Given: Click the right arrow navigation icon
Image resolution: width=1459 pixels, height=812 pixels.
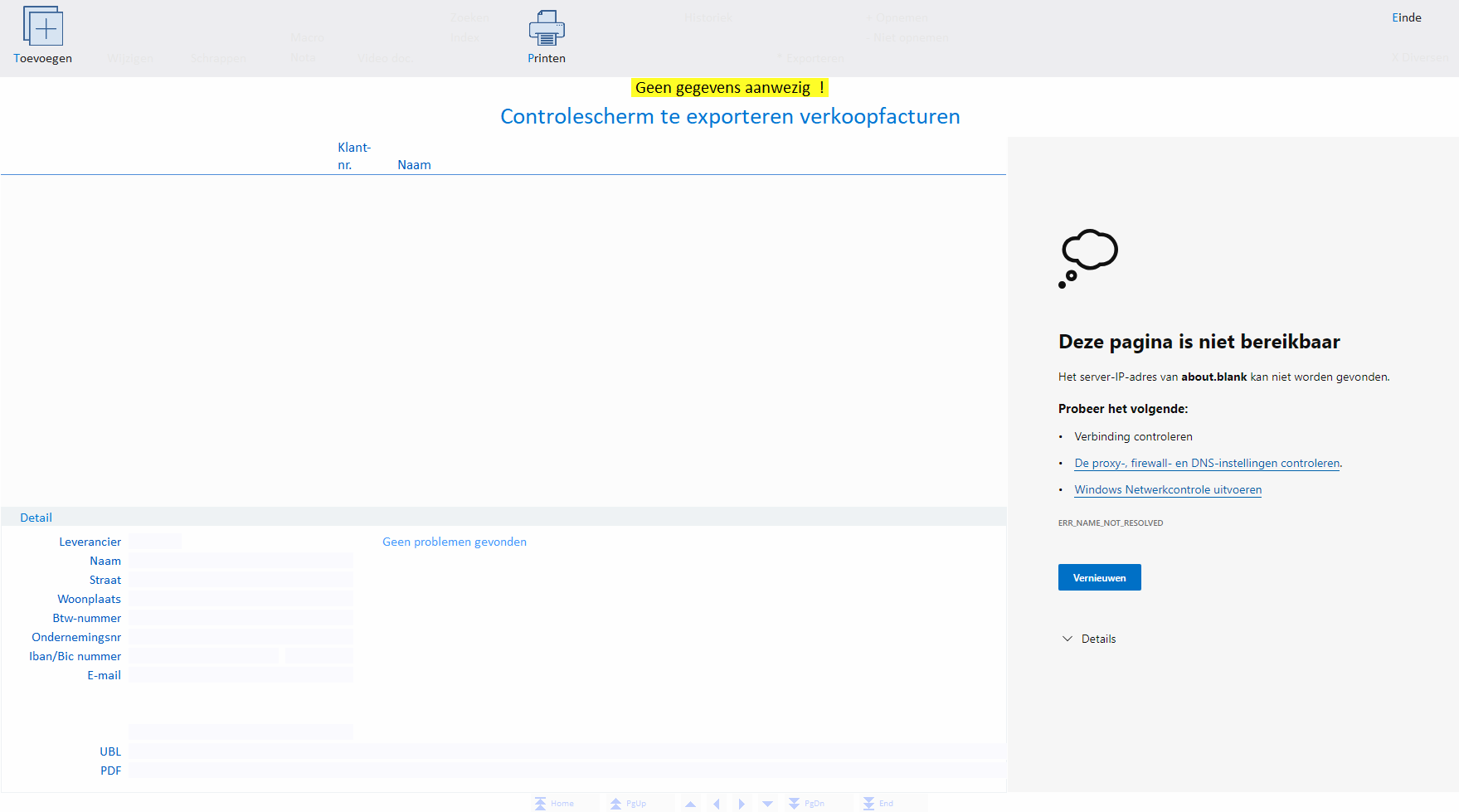Looking at the screenshot, I should pos(742,804).
